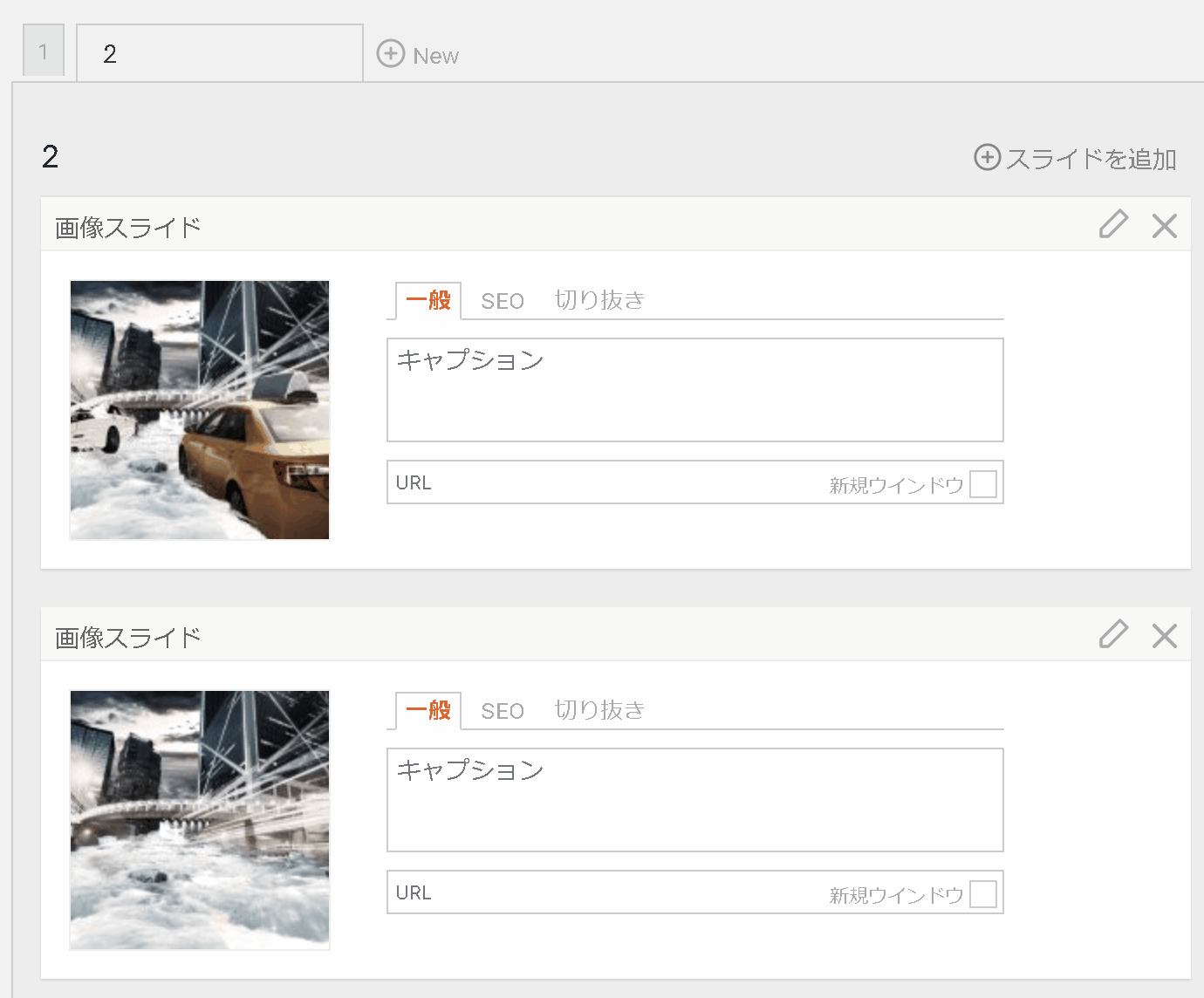The width and height of the screenshot is (1204, 998).
Task: Click the pencil edit icon on first slide
Action: [x=1113, y=225]
